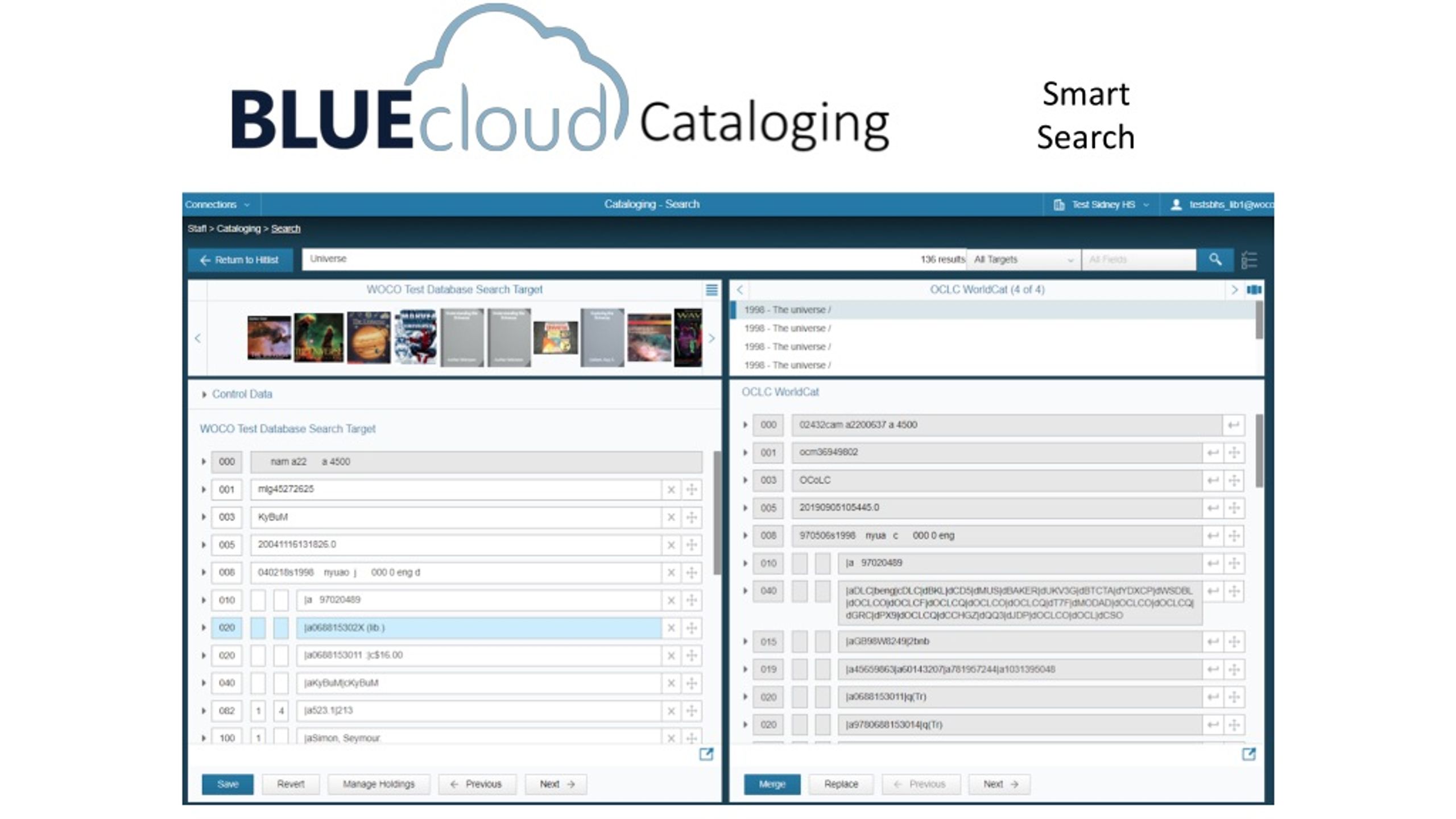Copy the OCLC 015 GB98W8249 field across
Screen dimensions: 1456x819
tap(1213, 642)
